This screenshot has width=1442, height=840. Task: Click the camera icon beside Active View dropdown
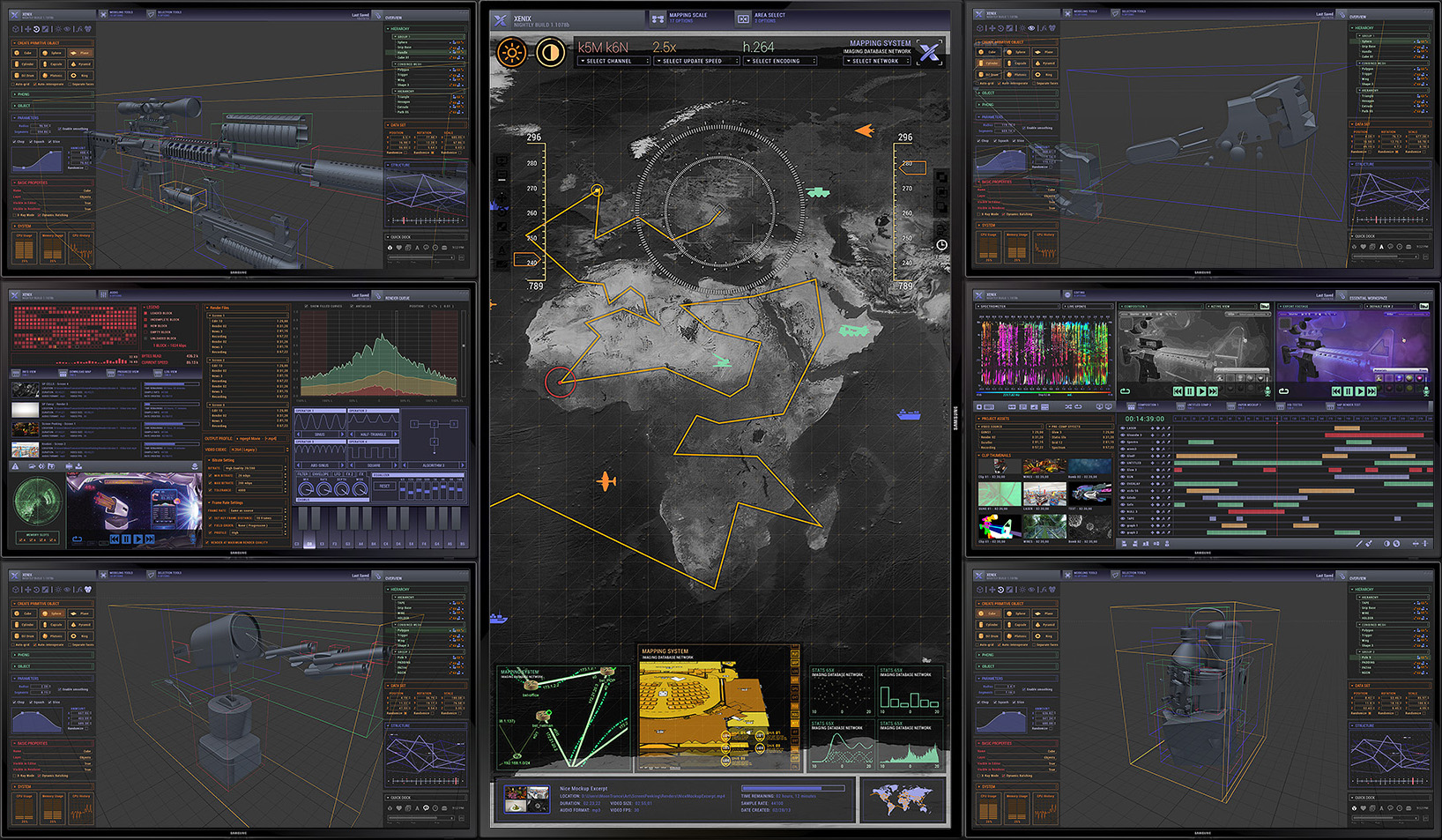pos(1265,307)
